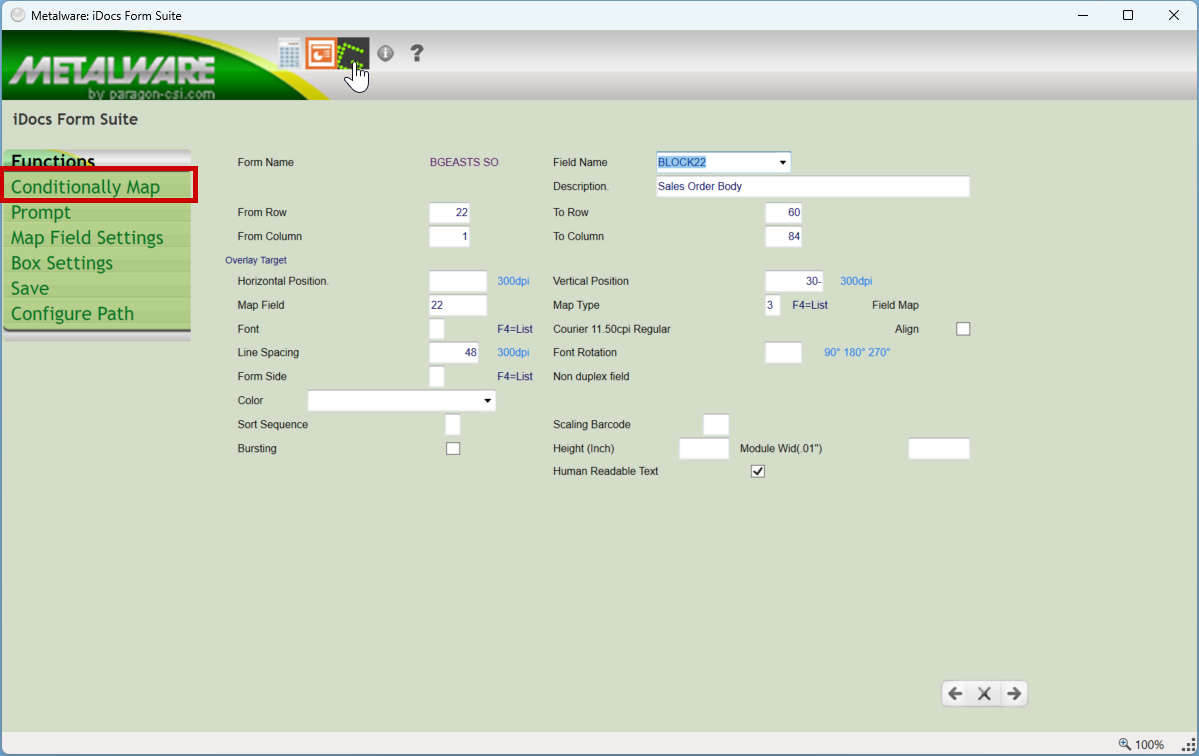The width and height of the screenshot is (1199, 756).
Task: Click the zoom magnifier icon in status bar
Action: click(x=1124, y=744)
